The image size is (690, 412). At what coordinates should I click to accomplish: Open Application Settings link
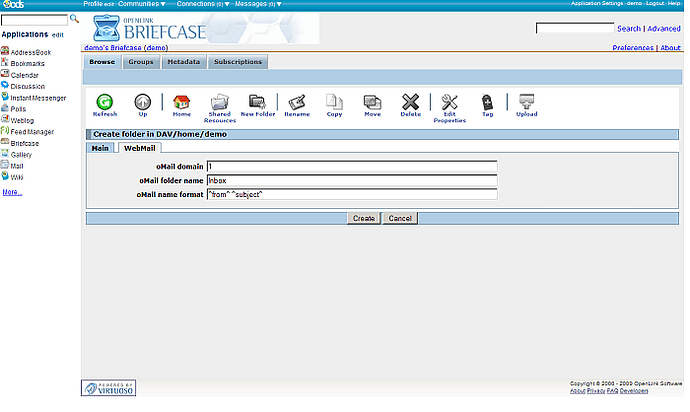pyautogui.click(x=597, y=3)
